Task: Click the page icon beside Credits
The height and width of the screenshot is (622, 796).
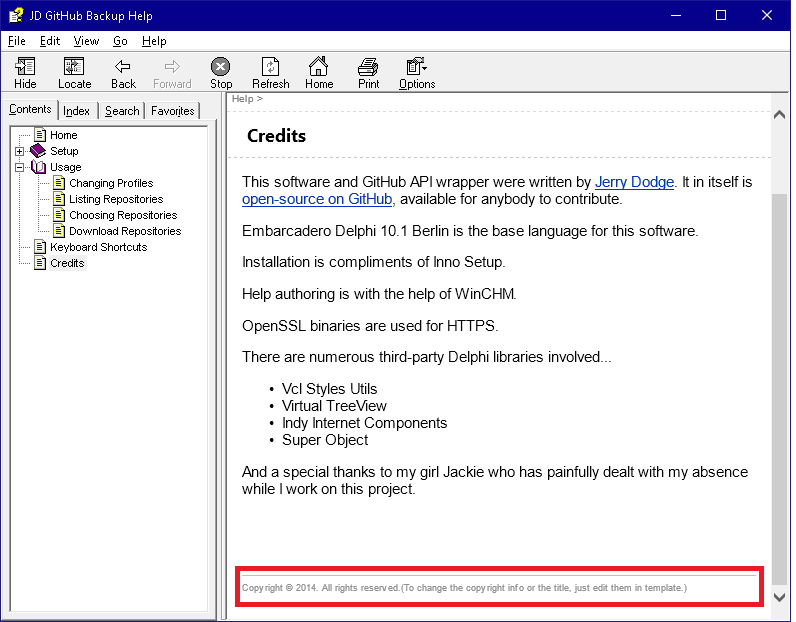Action: tap(40, 263)
